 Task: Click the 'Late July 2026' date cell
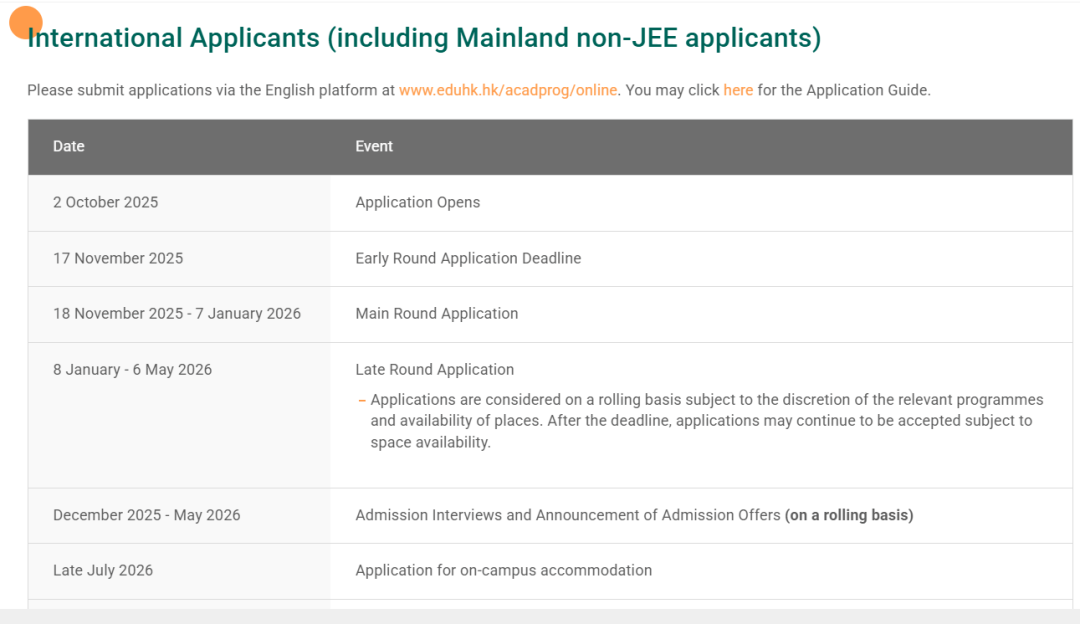103,570
